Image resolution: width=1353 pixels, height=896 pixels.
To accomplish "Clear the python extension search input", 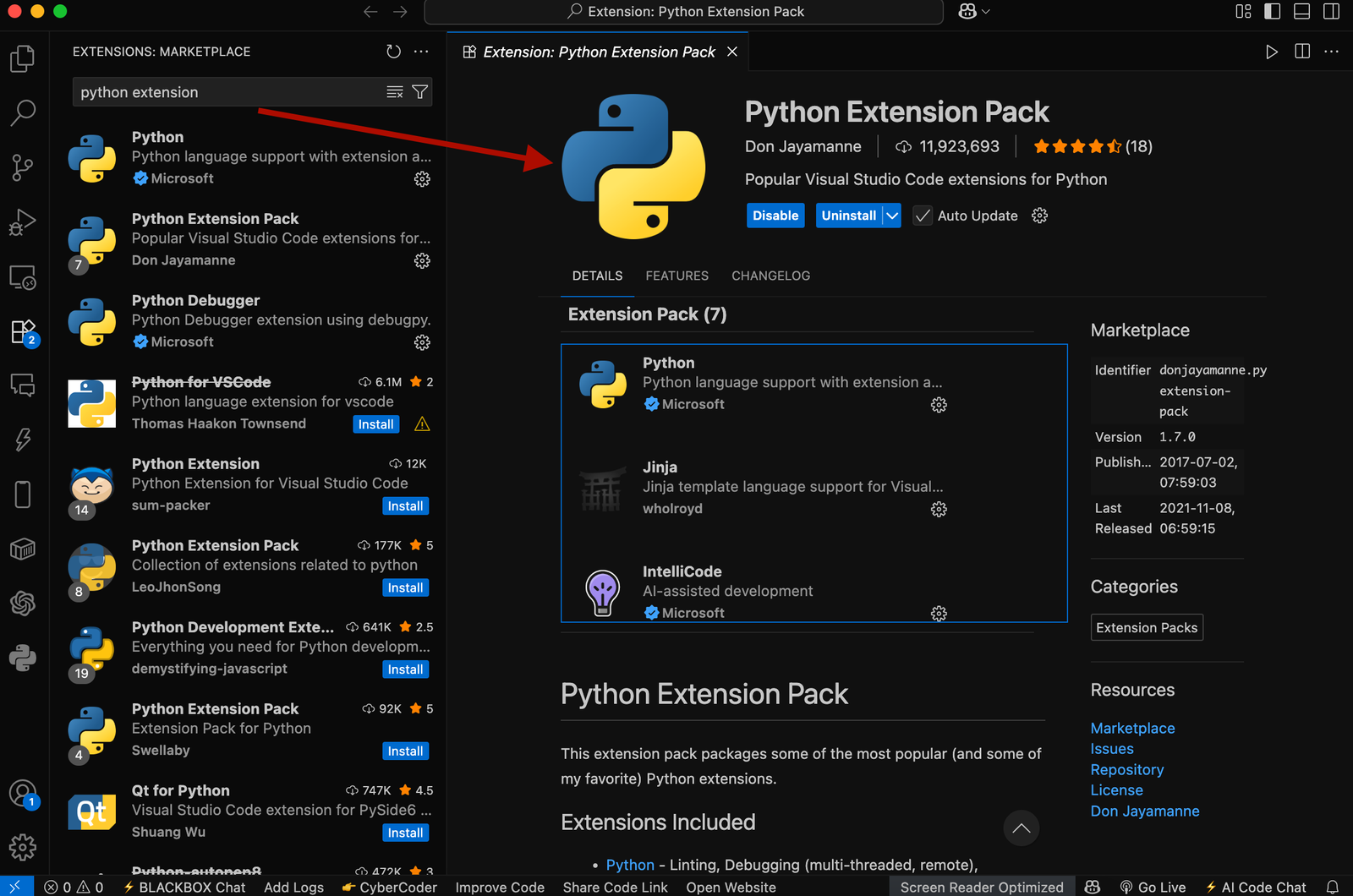I will (x=394, y=91).
